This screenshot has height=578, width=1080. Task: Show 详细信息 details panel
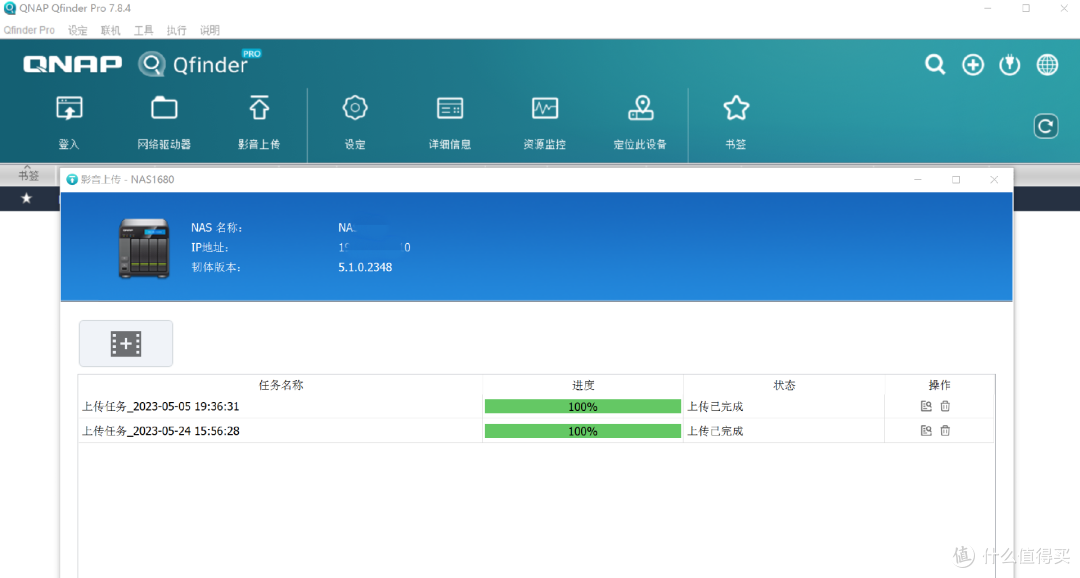click(x=450, y=109)
